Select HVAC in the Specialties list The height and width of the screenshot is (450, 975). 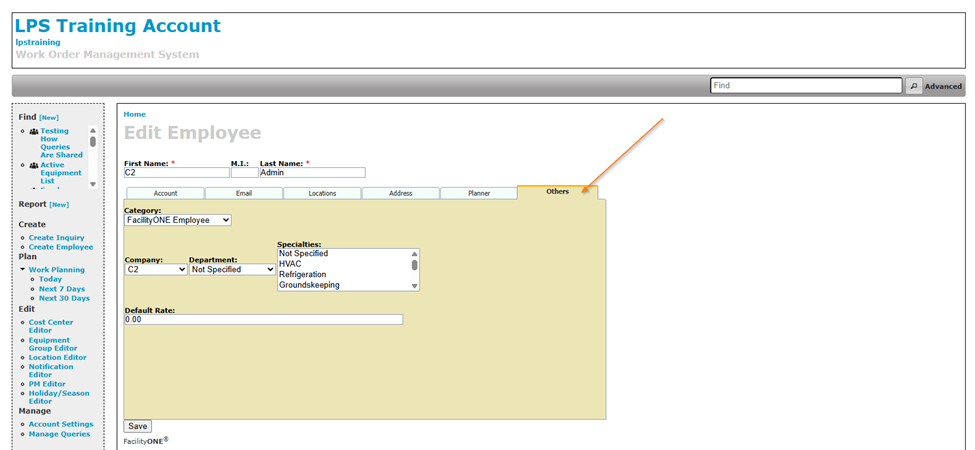coord(290,264)
